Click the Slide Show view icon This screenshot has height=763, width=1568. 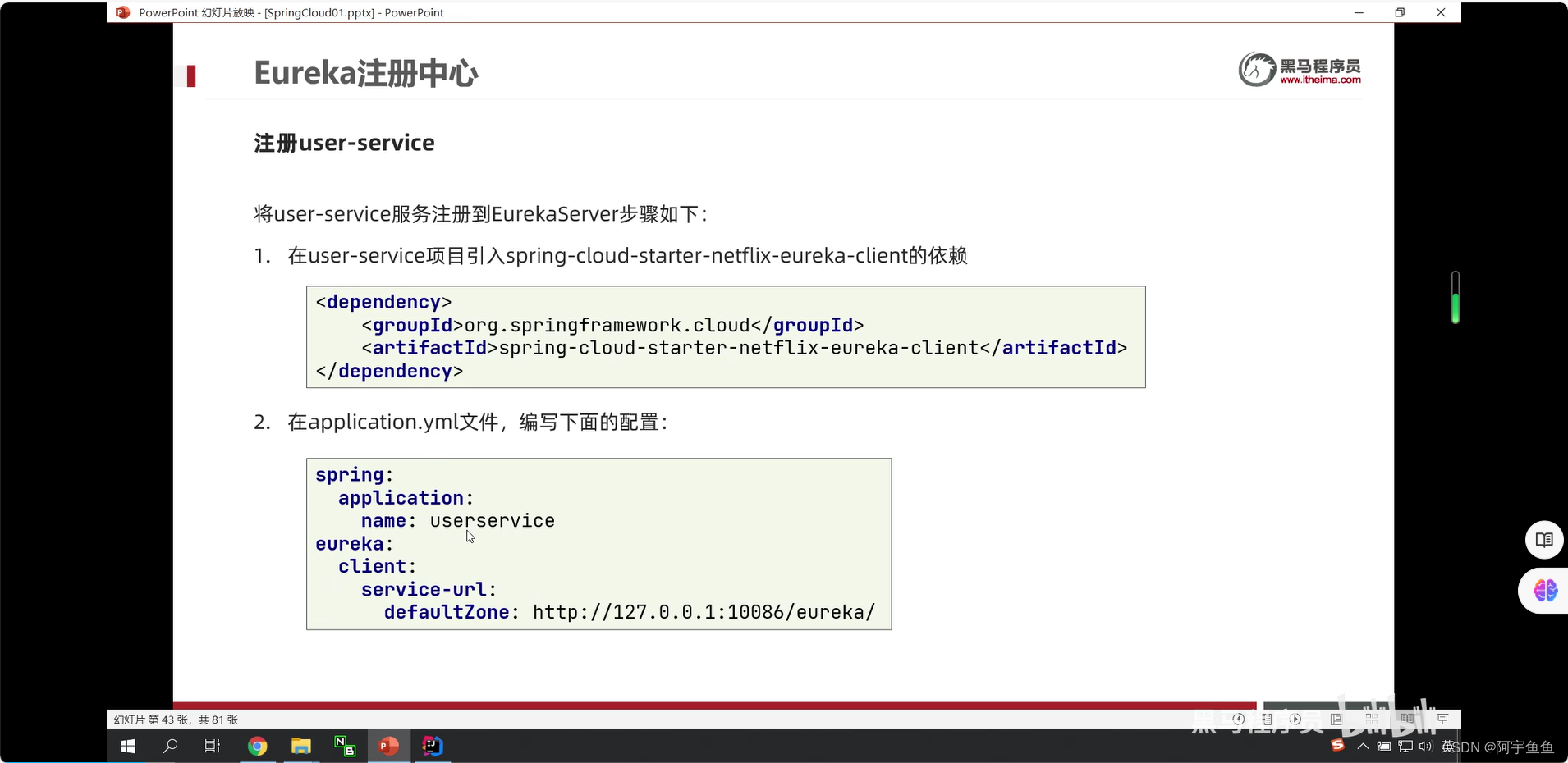(x=1442, y=720)
